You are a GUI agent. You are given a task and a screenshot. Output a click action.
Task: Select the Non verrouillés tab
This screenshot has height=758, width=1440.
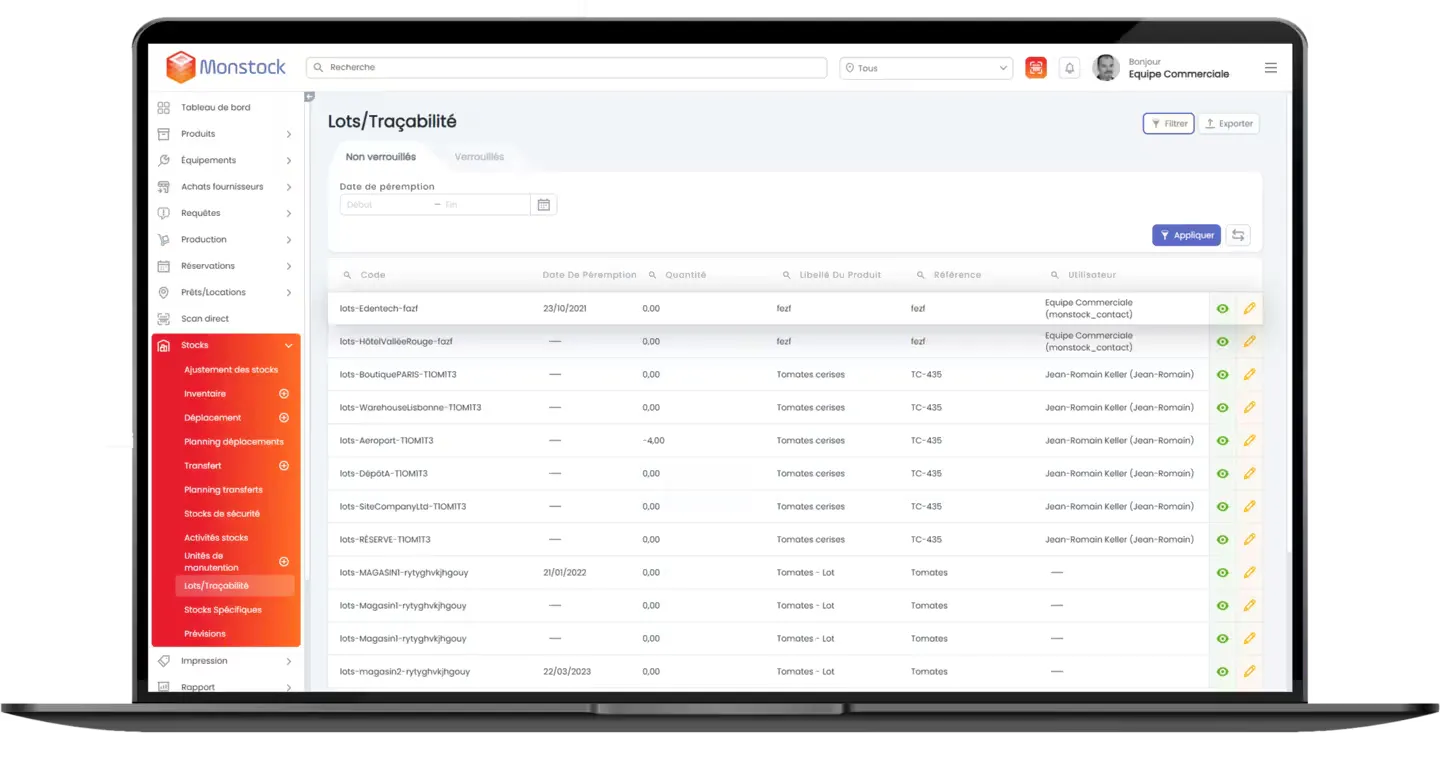(381, 157)
